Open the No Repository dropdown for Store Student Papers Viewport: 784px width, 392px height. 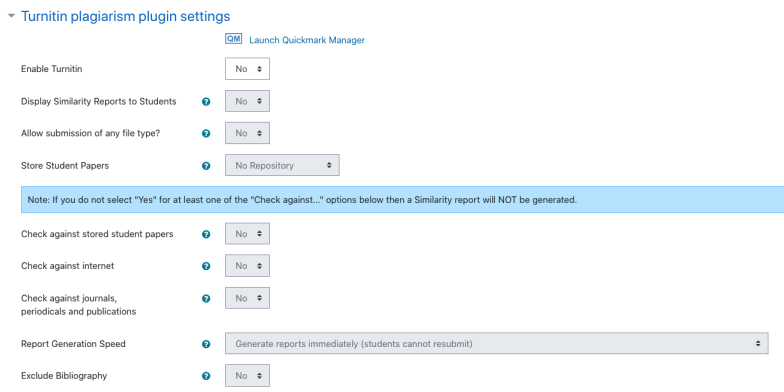[282, 165]
